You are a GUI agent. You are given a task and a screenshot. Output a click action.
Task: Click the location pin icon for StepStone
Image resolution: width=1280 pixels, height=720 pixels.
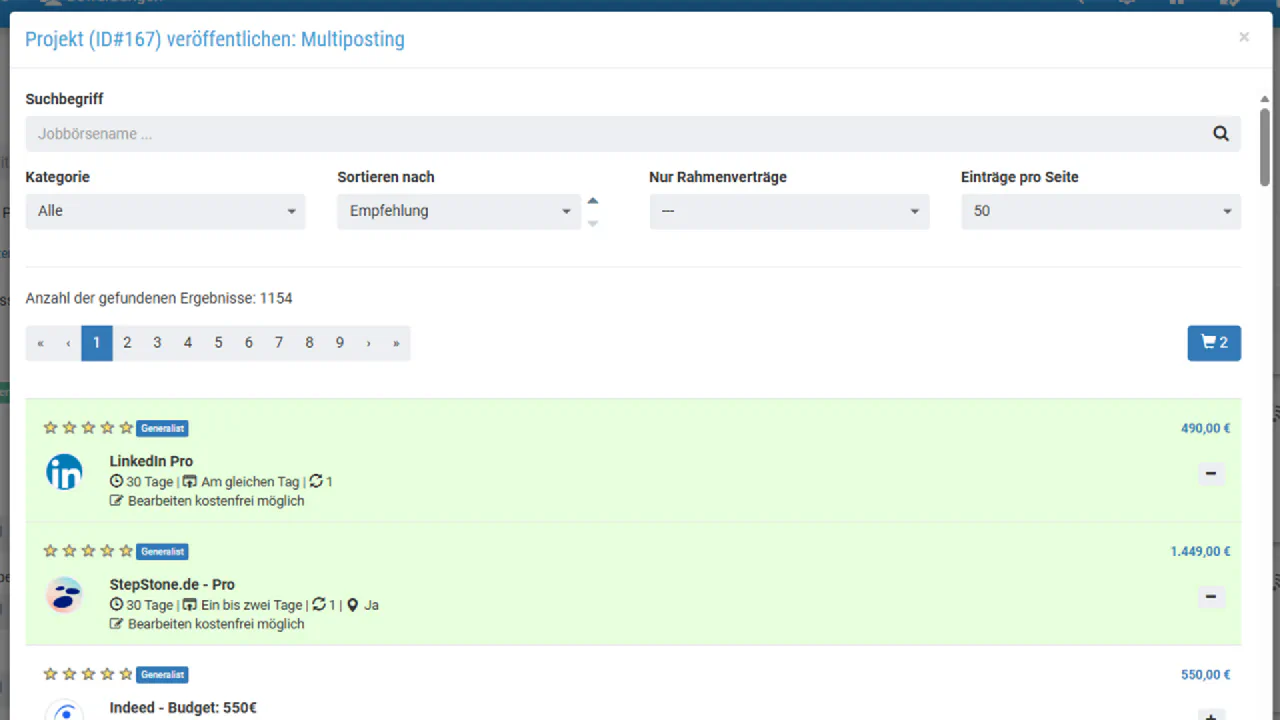click(353, 605)
